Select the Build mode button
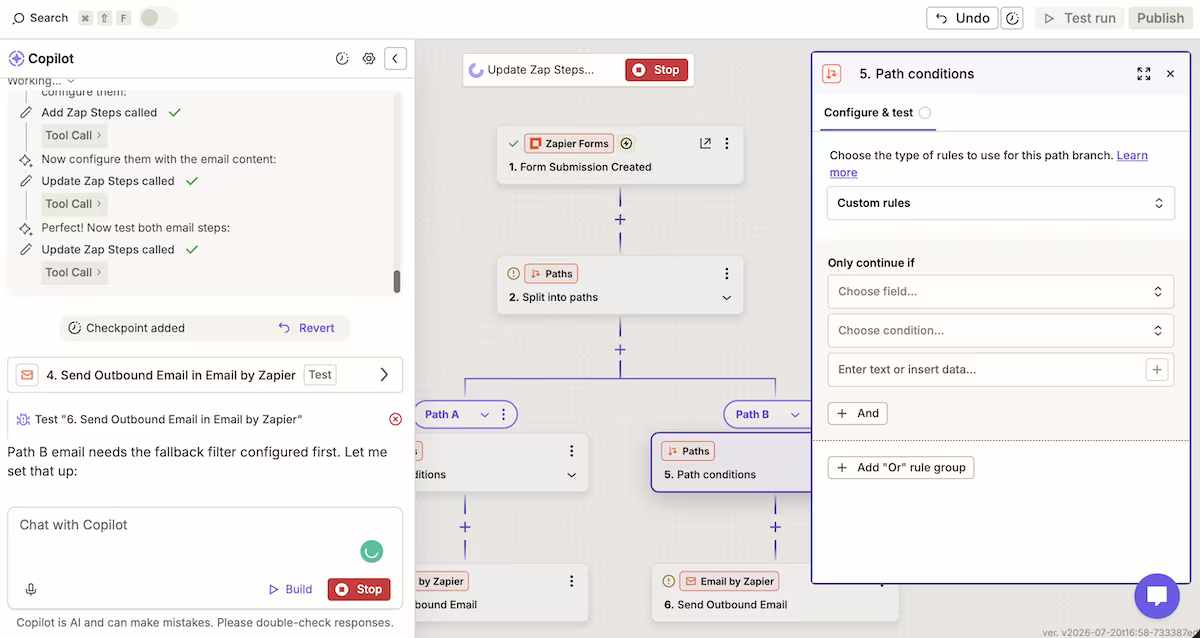 [291, 589]
